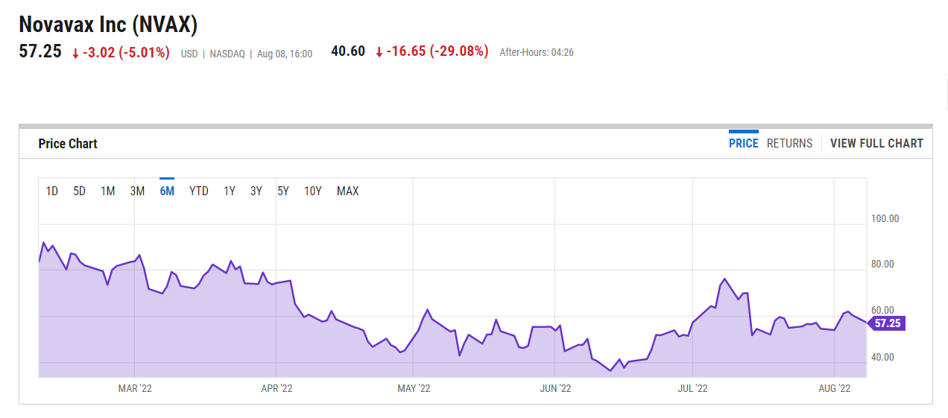The image size is (948, 418).
Task: Click the JUL '22 axis label
Action: tap(693, 388)
